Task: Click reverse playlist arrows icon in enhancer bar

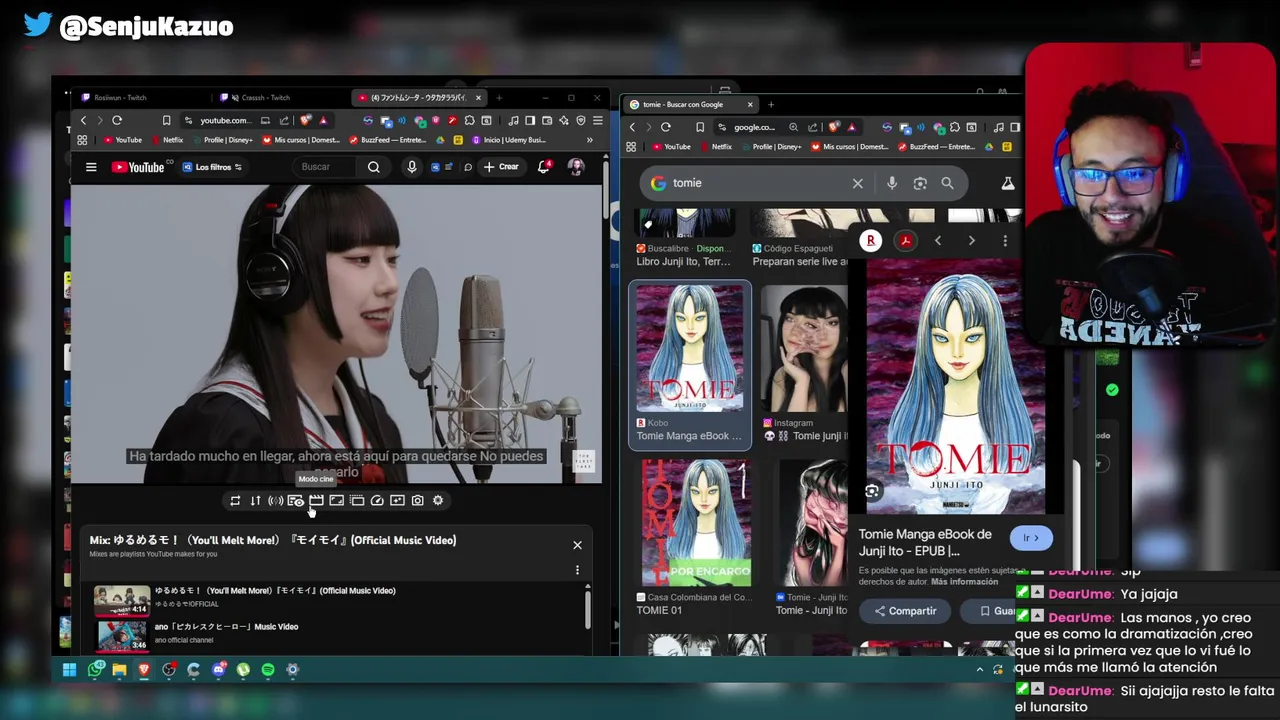Action: coord(255,500)
